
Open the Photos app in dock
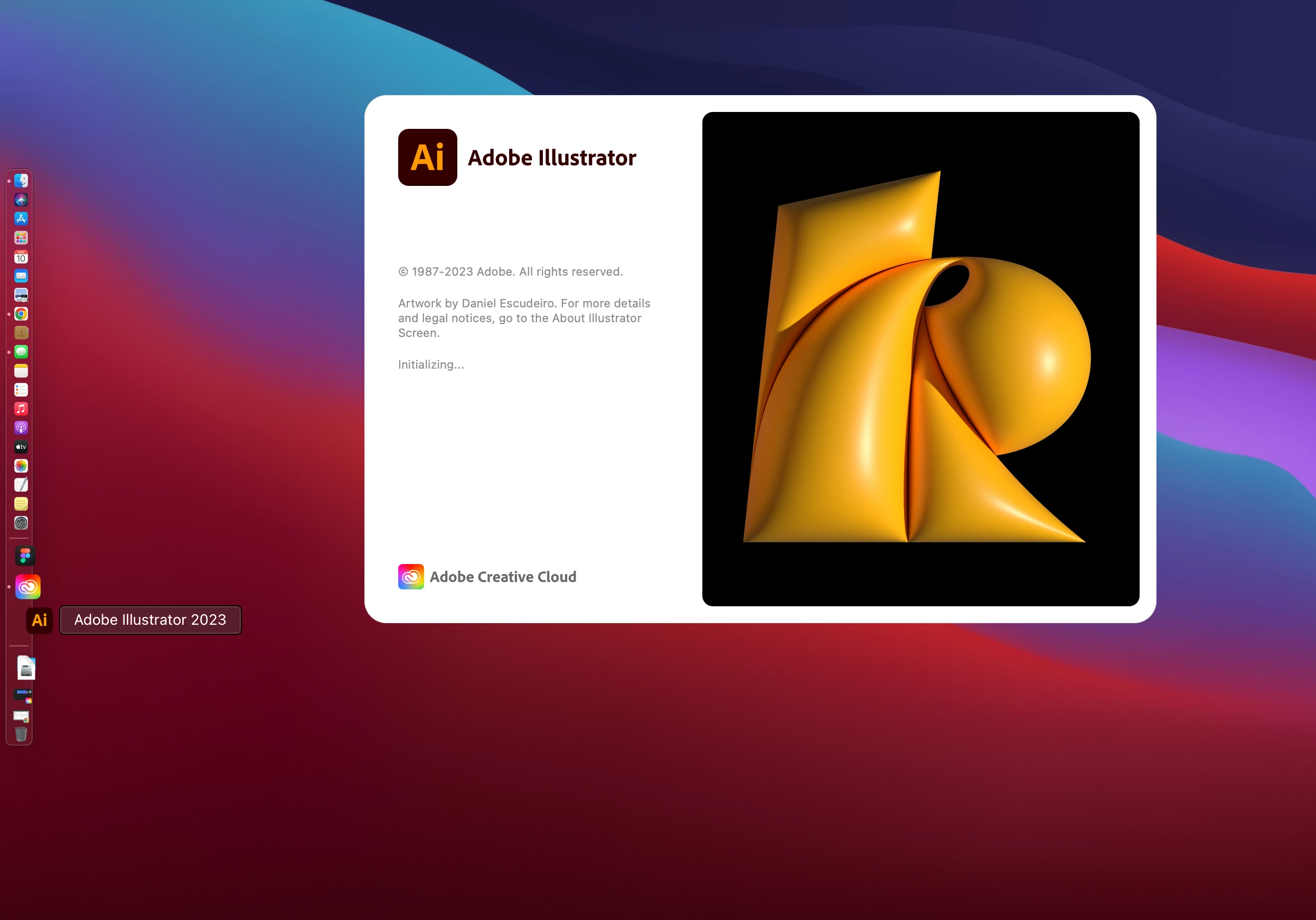point(21,465)
